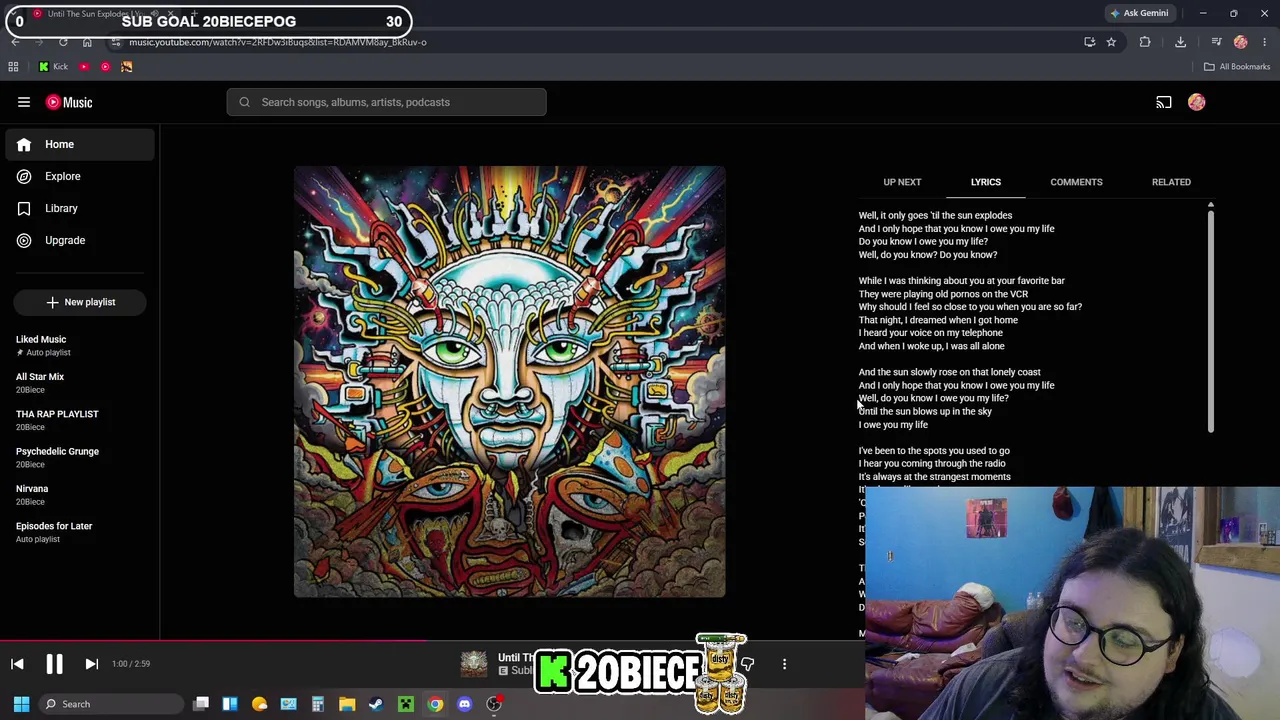Open the Nirvana playlist
Image resolution: width=1280 pixels, height=720 pixels.
(32, 494)
